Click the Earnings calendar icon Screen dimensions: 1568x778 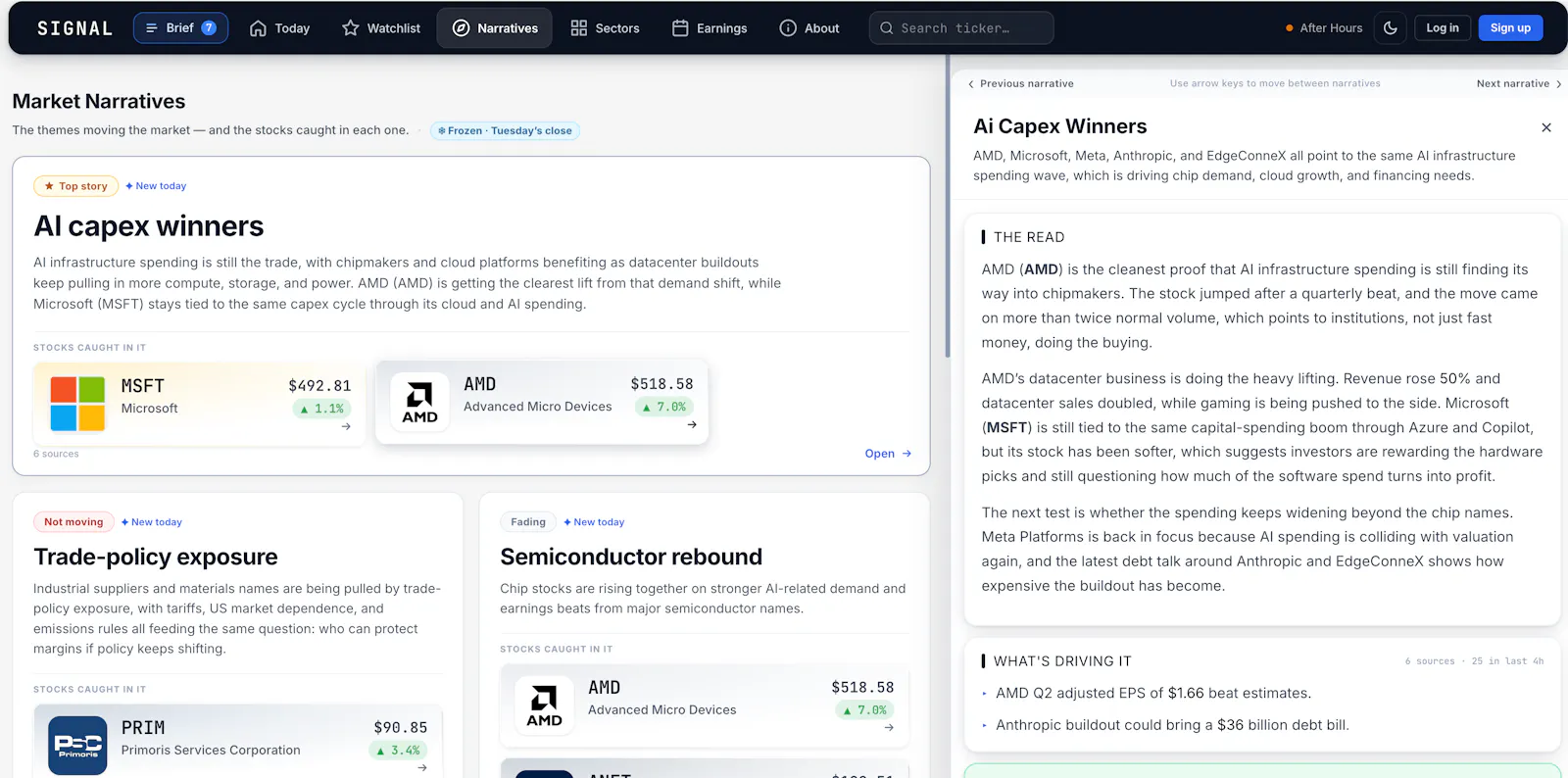680,28
